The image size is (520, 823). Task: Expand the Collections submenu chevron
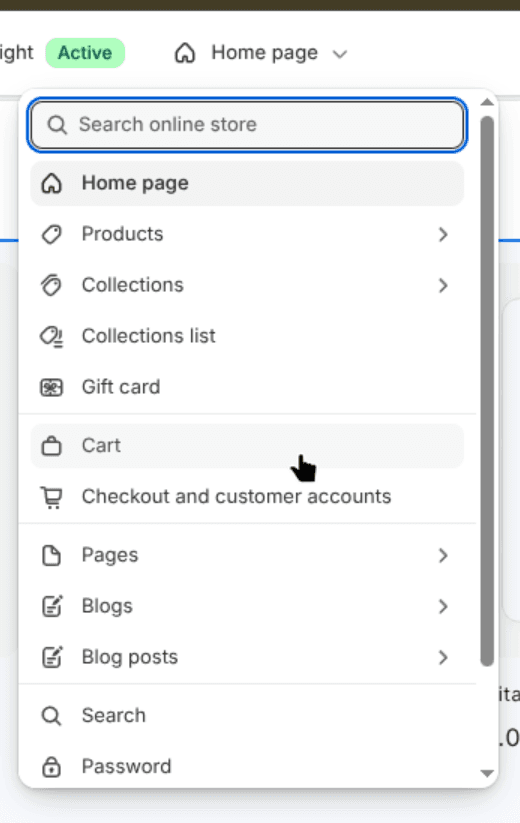[x=443, y=286]
